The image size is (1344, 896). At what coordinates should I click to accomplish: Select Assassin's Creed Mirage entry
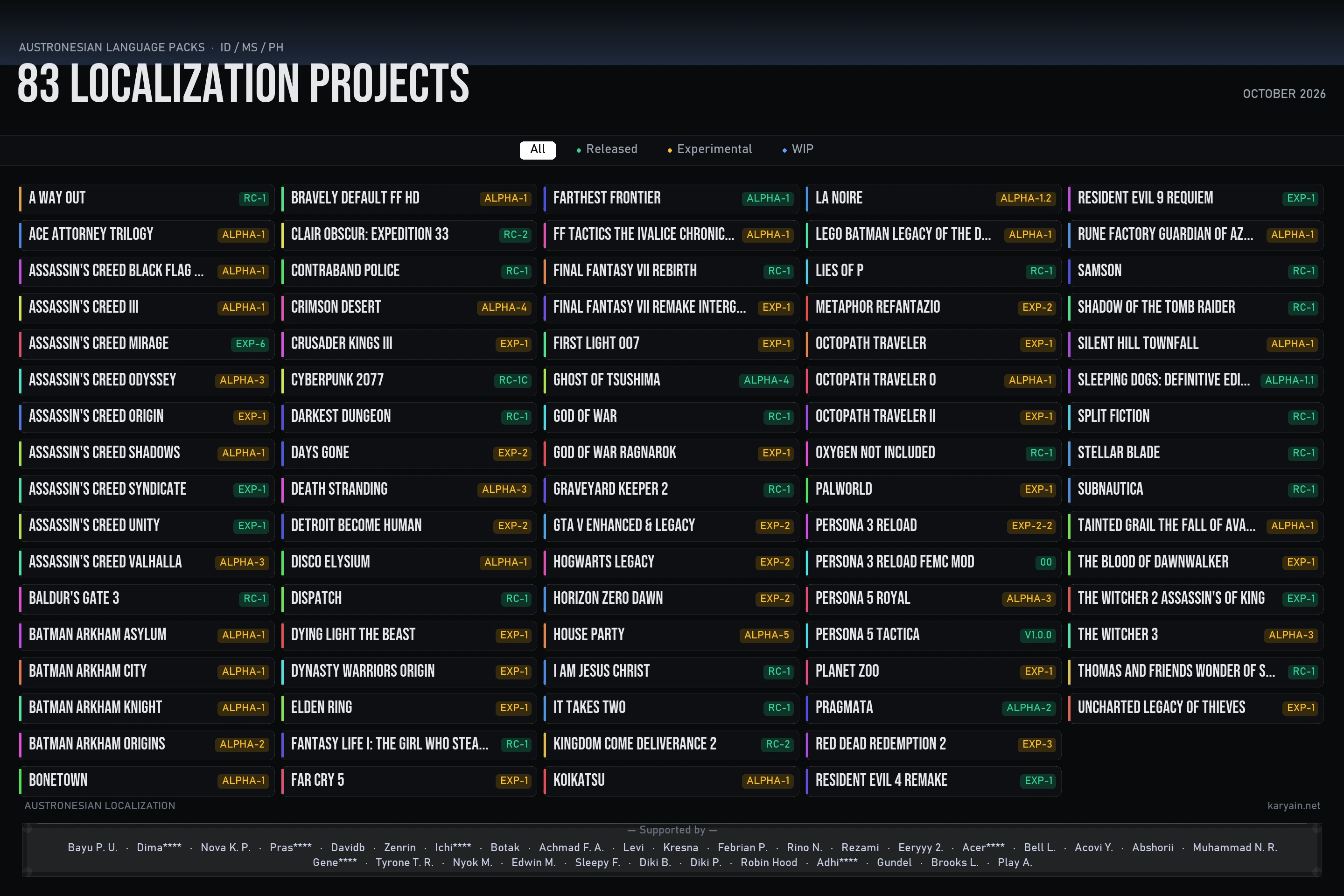pos(147,344)
